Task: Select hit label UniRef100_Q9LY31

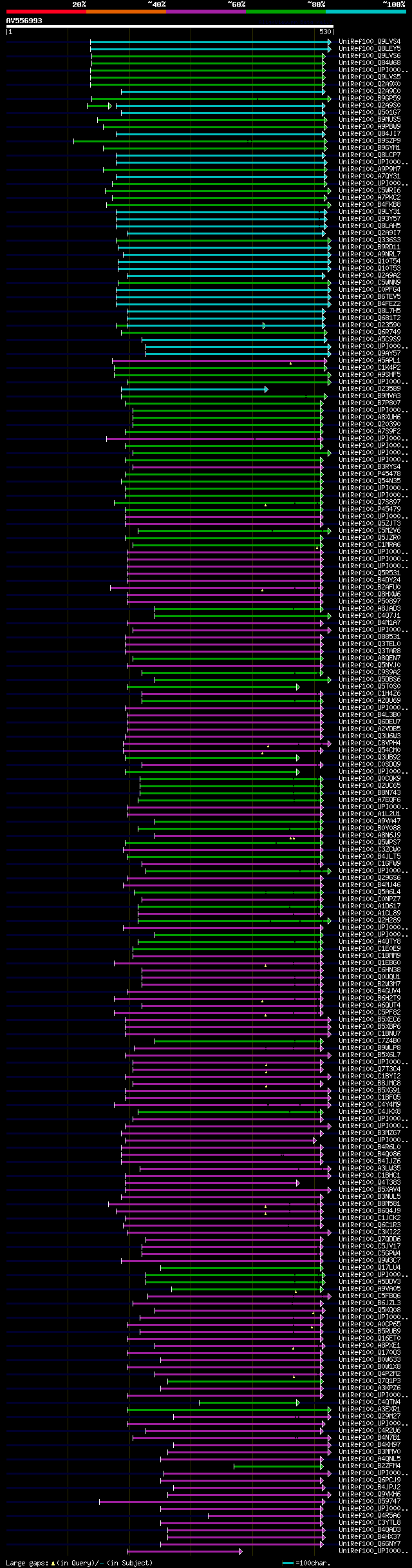Action: click(x=370, y=211)
